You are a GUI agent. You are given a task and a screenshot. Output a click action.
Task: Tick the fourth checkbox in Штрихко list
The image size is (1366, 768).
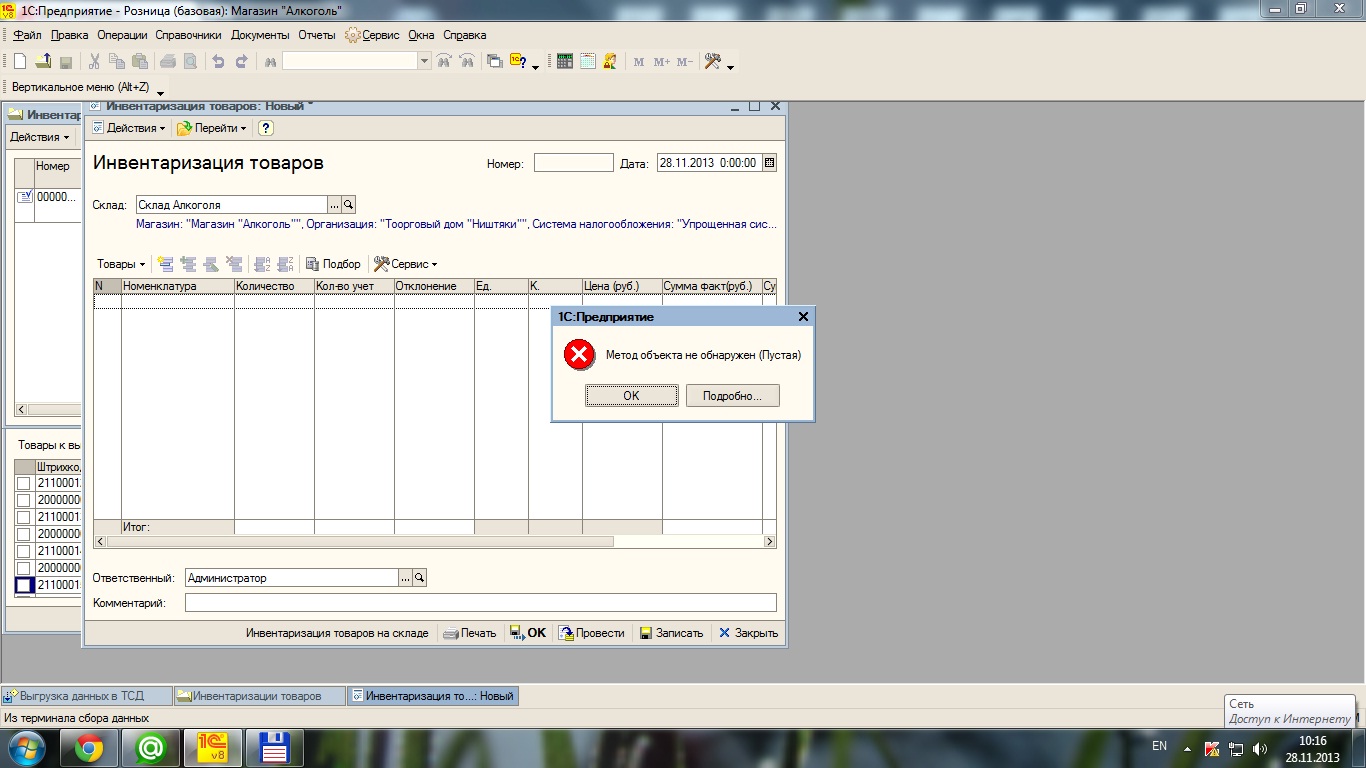click(24, 535)
